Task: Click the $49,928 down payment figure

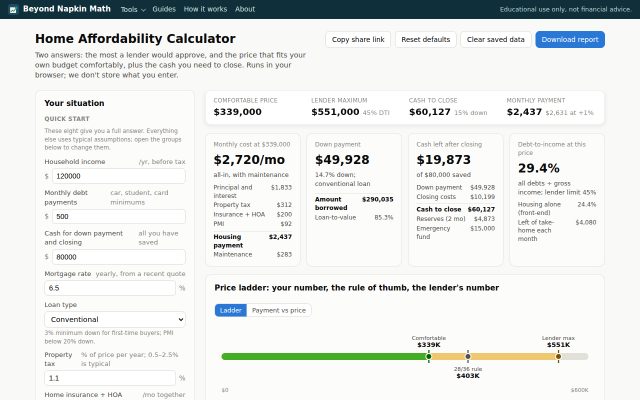Action: pos(342,160)
